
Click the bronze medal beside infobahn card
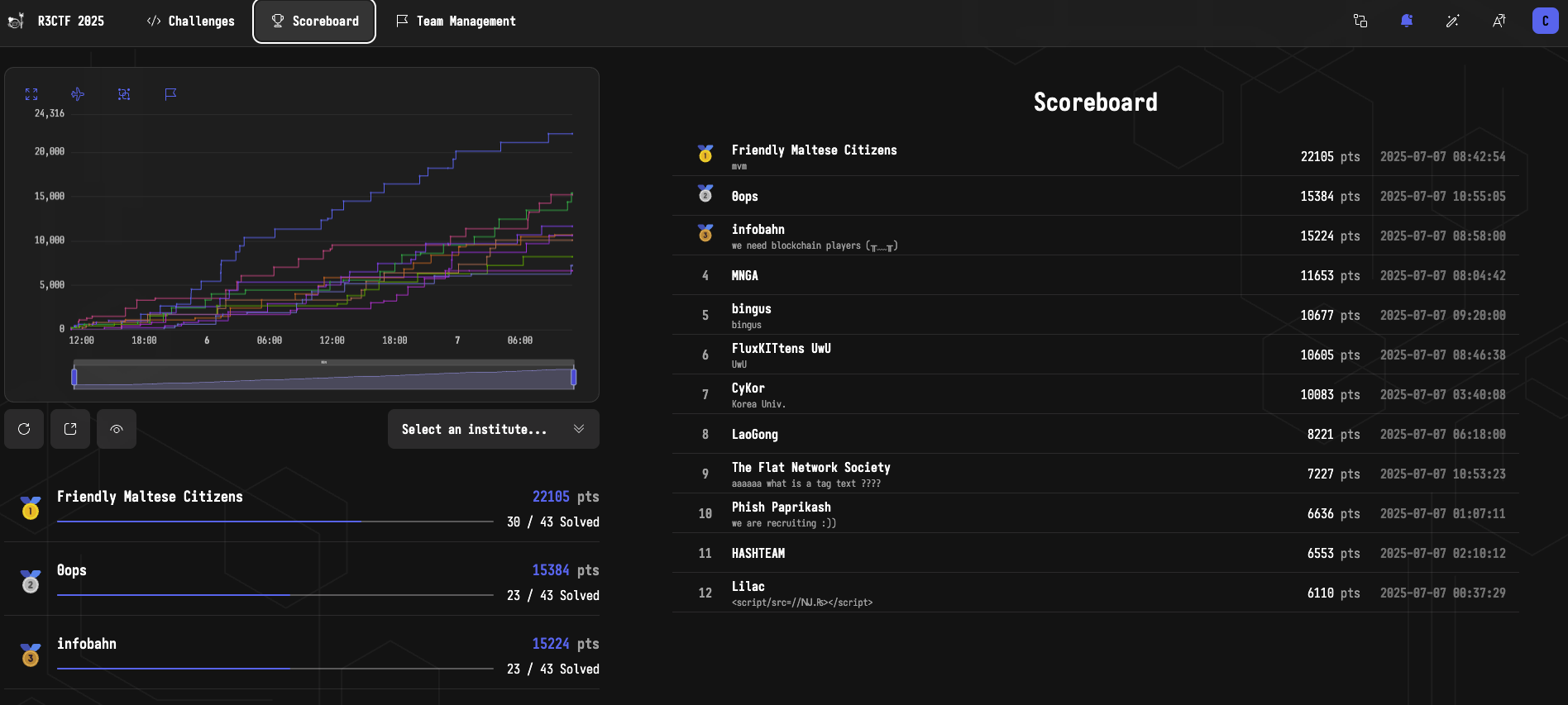pyautogui.click(x=31, y=655)
